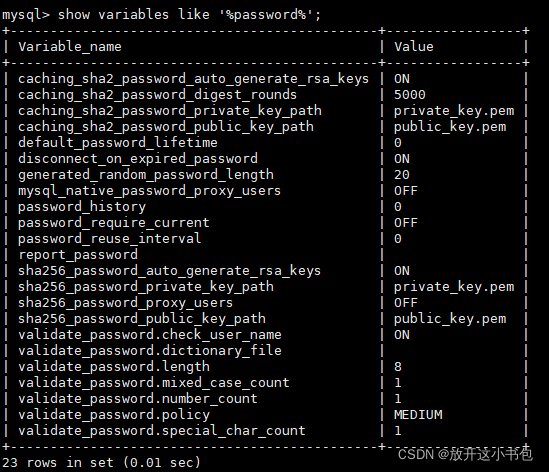
Task: Click the MEDIUM policy value
Action: (418, 415)
